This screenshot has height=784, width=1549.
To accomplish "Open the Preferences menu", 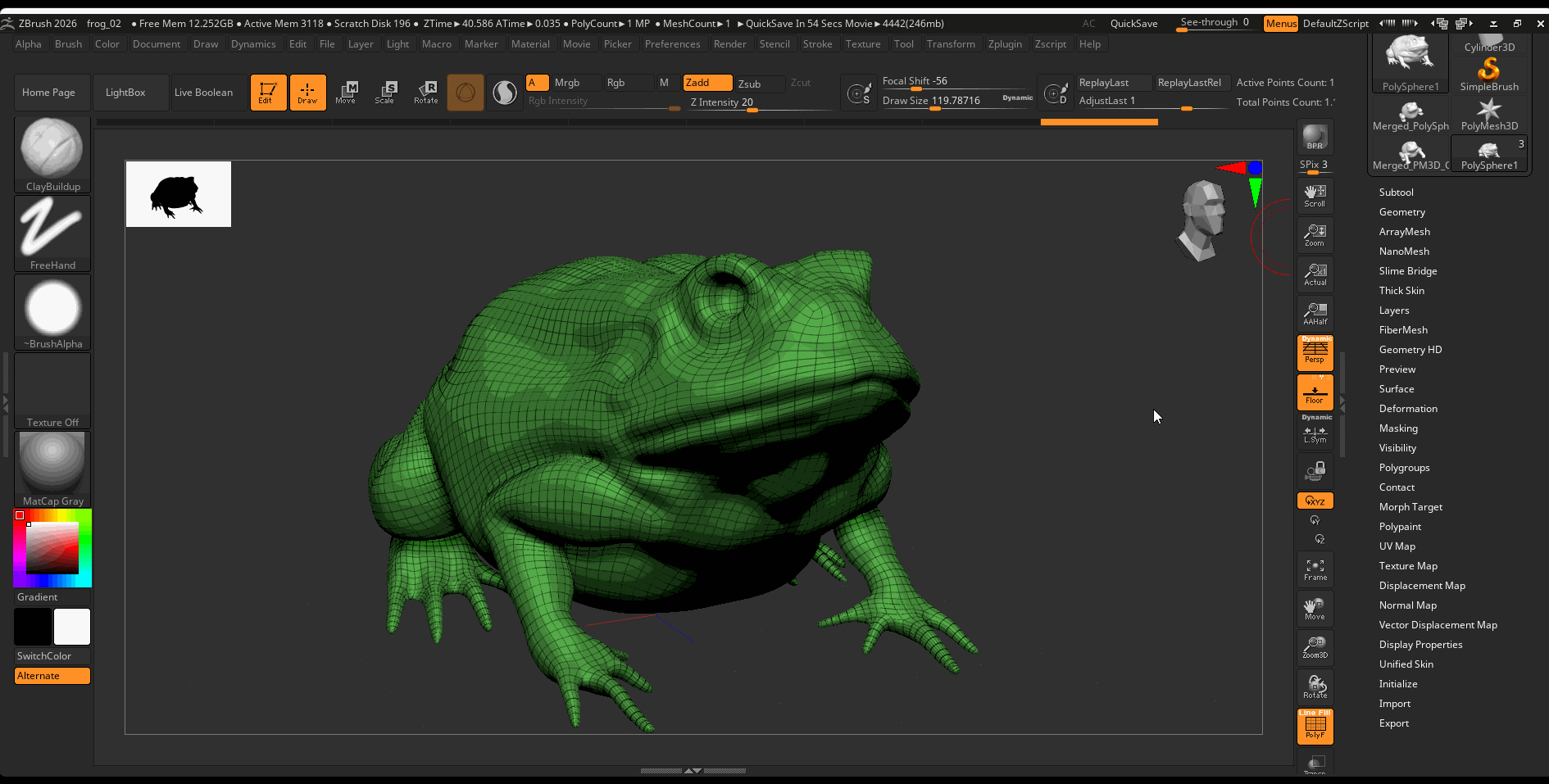I will [x=672, y=44].
